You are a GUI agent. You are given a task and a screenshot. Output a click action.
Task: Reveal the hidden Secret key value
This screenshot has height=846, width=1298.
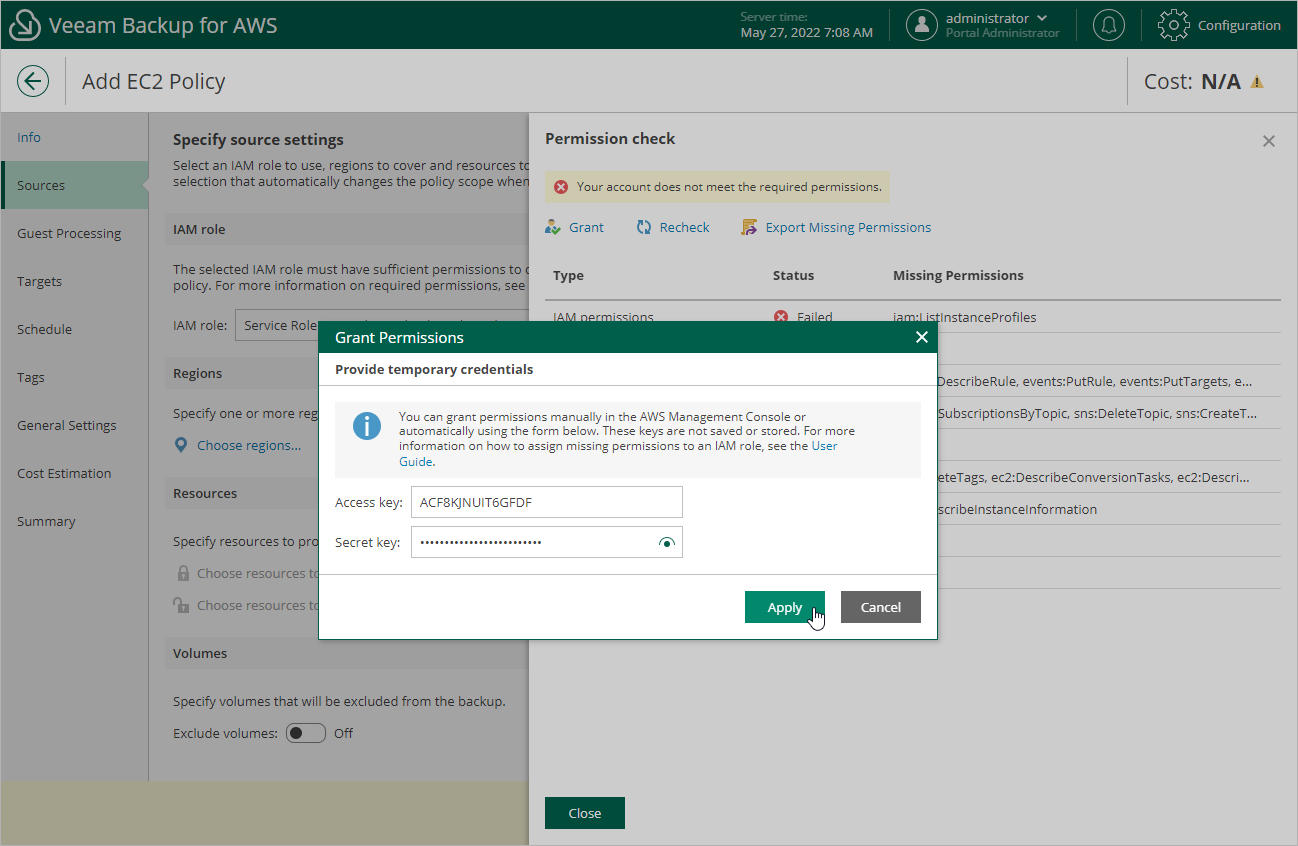[666, 541]
